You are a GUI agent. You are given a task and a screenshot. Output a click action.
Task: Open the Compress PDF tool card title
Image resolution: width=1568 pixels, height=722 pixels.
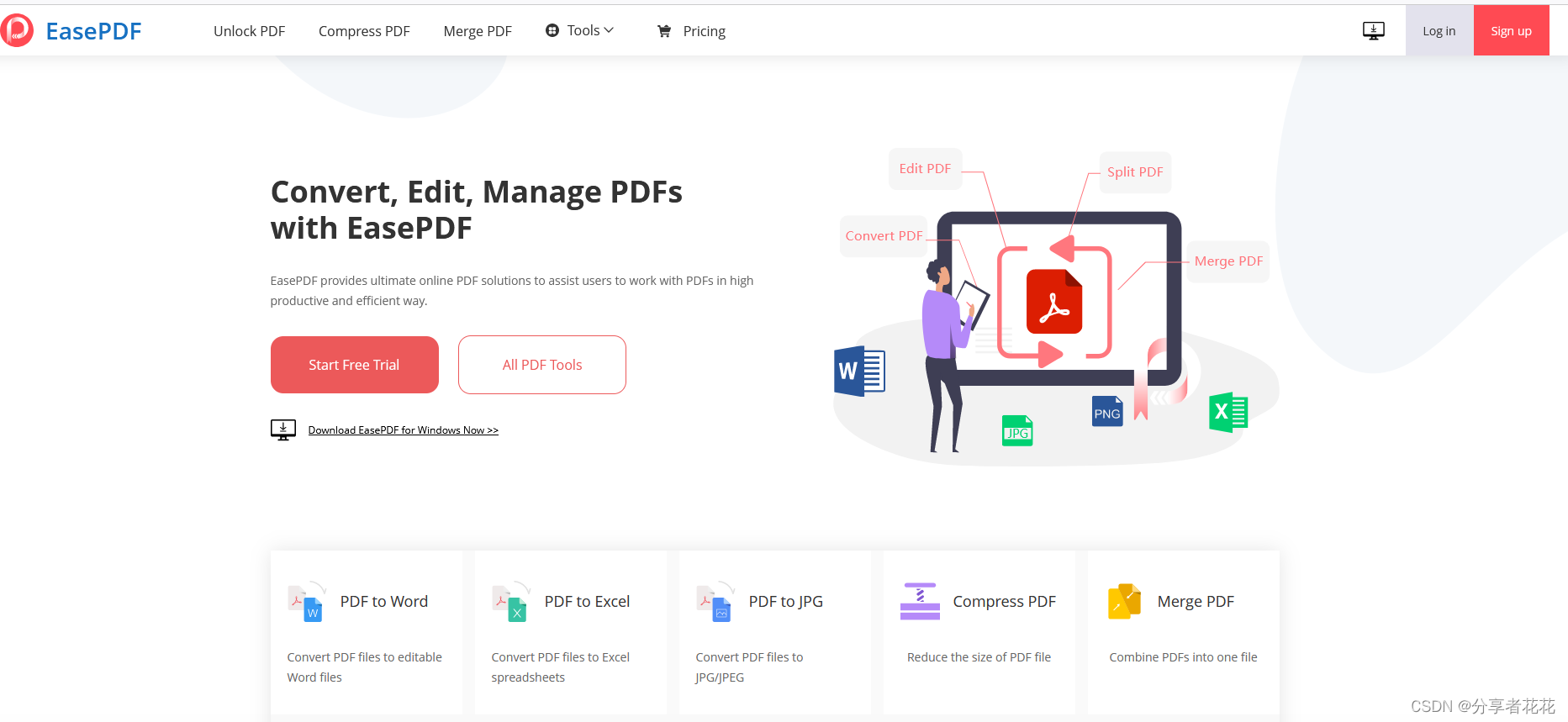(x=1005, y=602)
